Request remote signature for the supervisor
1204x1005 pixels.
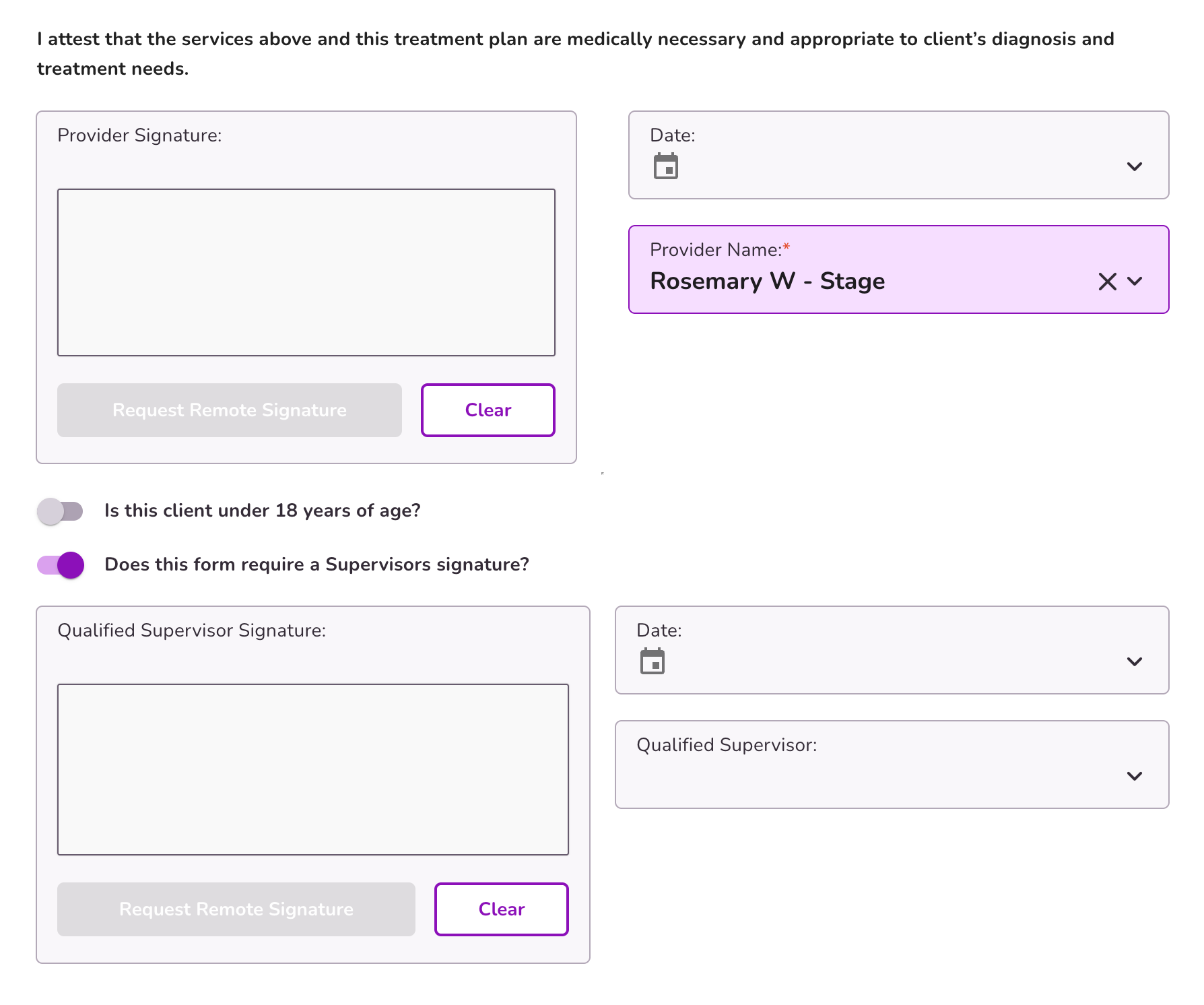tap(236, 909)
